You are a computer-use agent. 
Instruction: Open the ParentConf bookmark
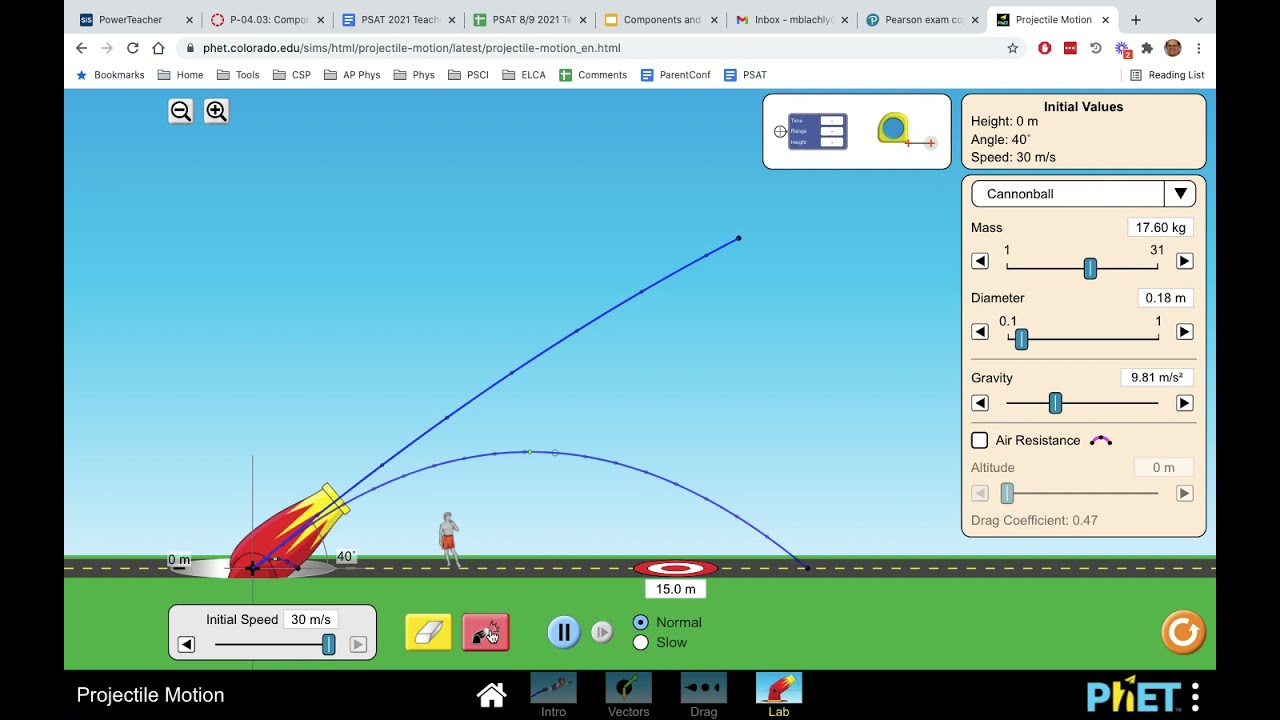(x=675, y=75)
